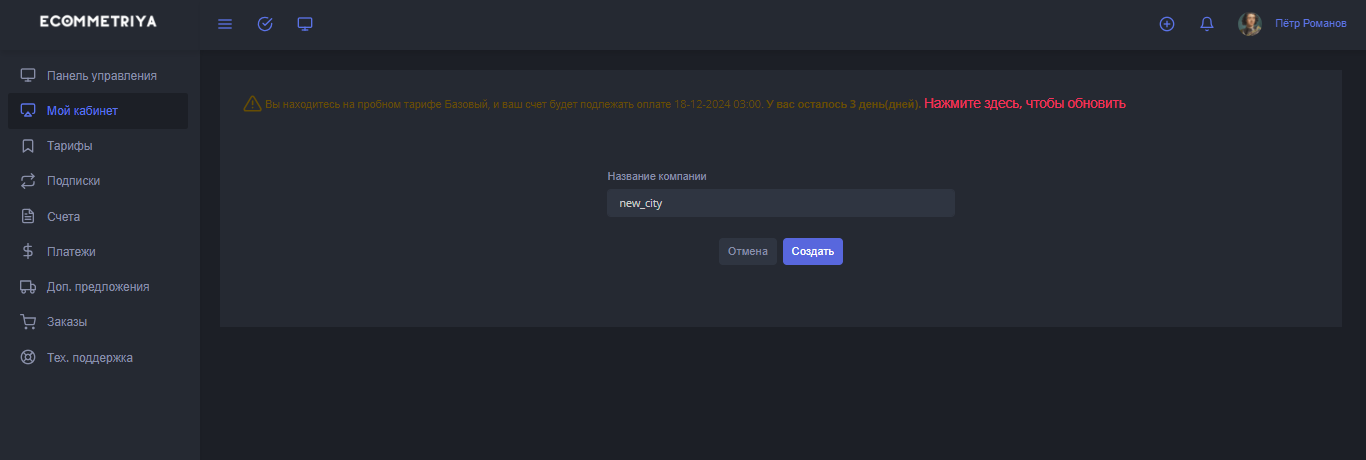Click the circled checkmark icon in header
Image resolution: width=1366 pixels, height=460 pixels.
click(265, 24)
